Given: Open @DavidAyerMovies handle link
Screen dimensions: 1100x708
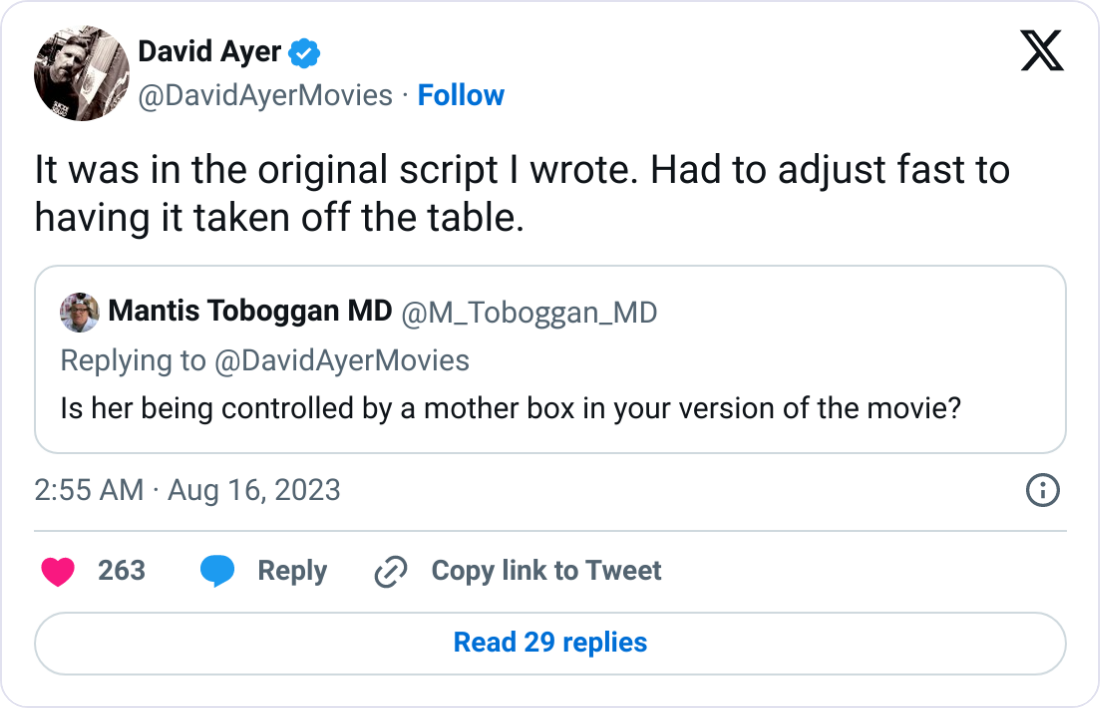Looking at the screenshot, I should pos(262,95).
